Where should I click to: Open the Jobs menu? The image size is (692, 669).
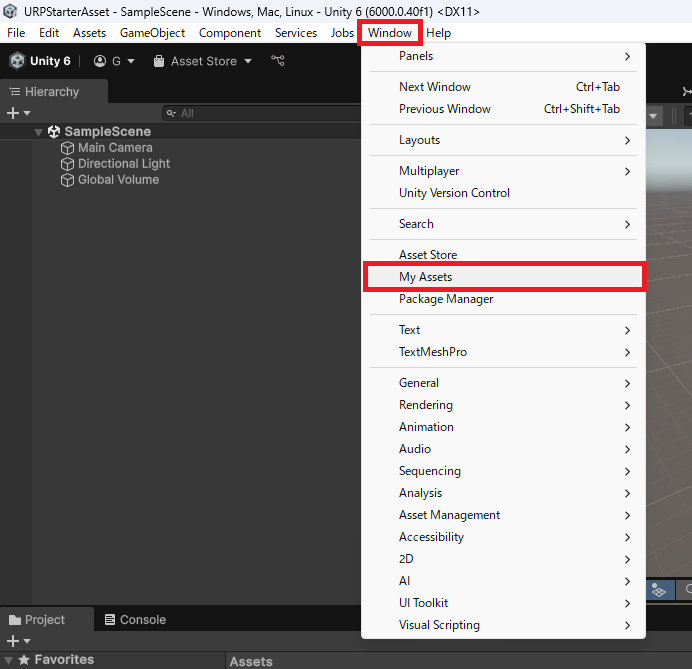tap(342, 33)
